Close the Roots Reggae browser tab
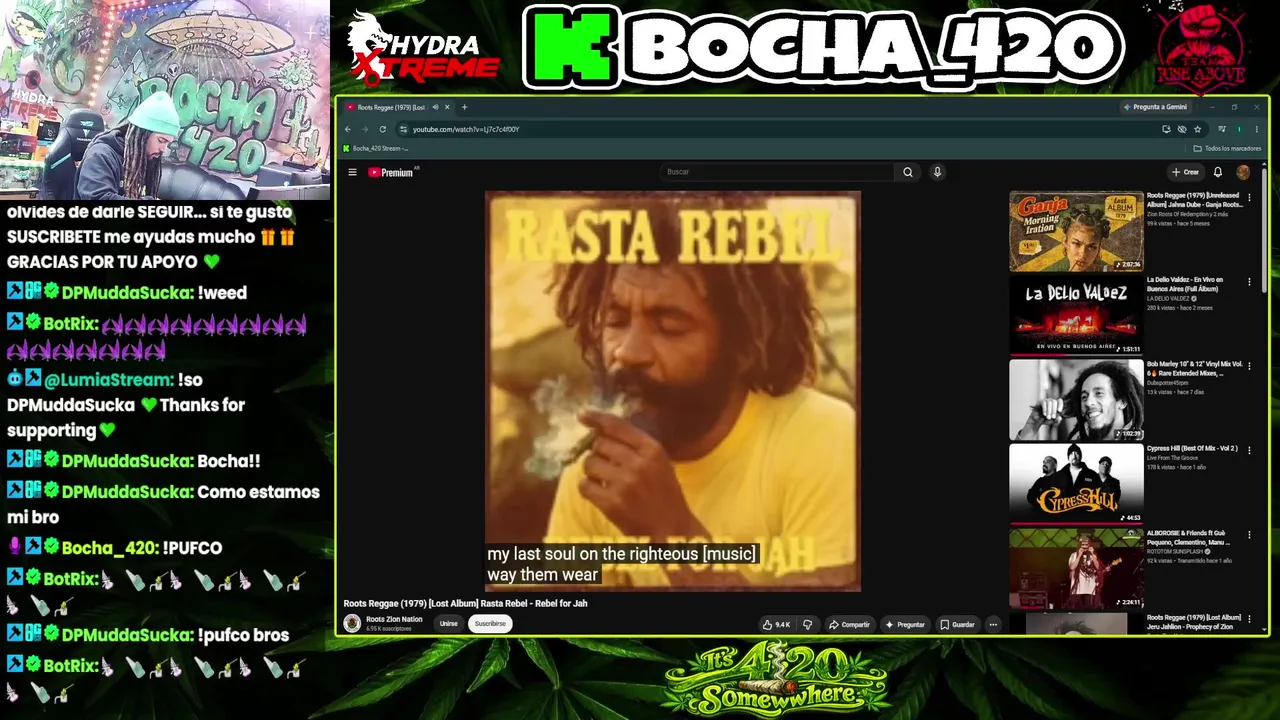This screenshot has height=720, width=1280. pyautogui.click(x=447, y=107)
